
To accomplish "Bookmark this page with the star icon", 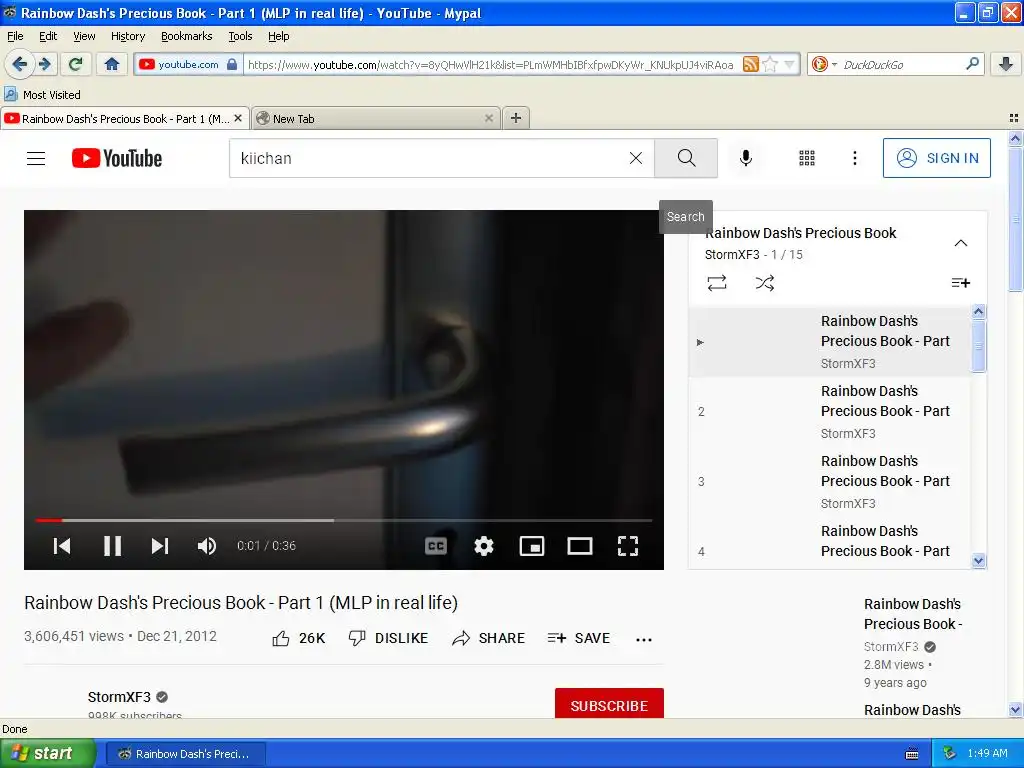I will [x=770, y=64].
